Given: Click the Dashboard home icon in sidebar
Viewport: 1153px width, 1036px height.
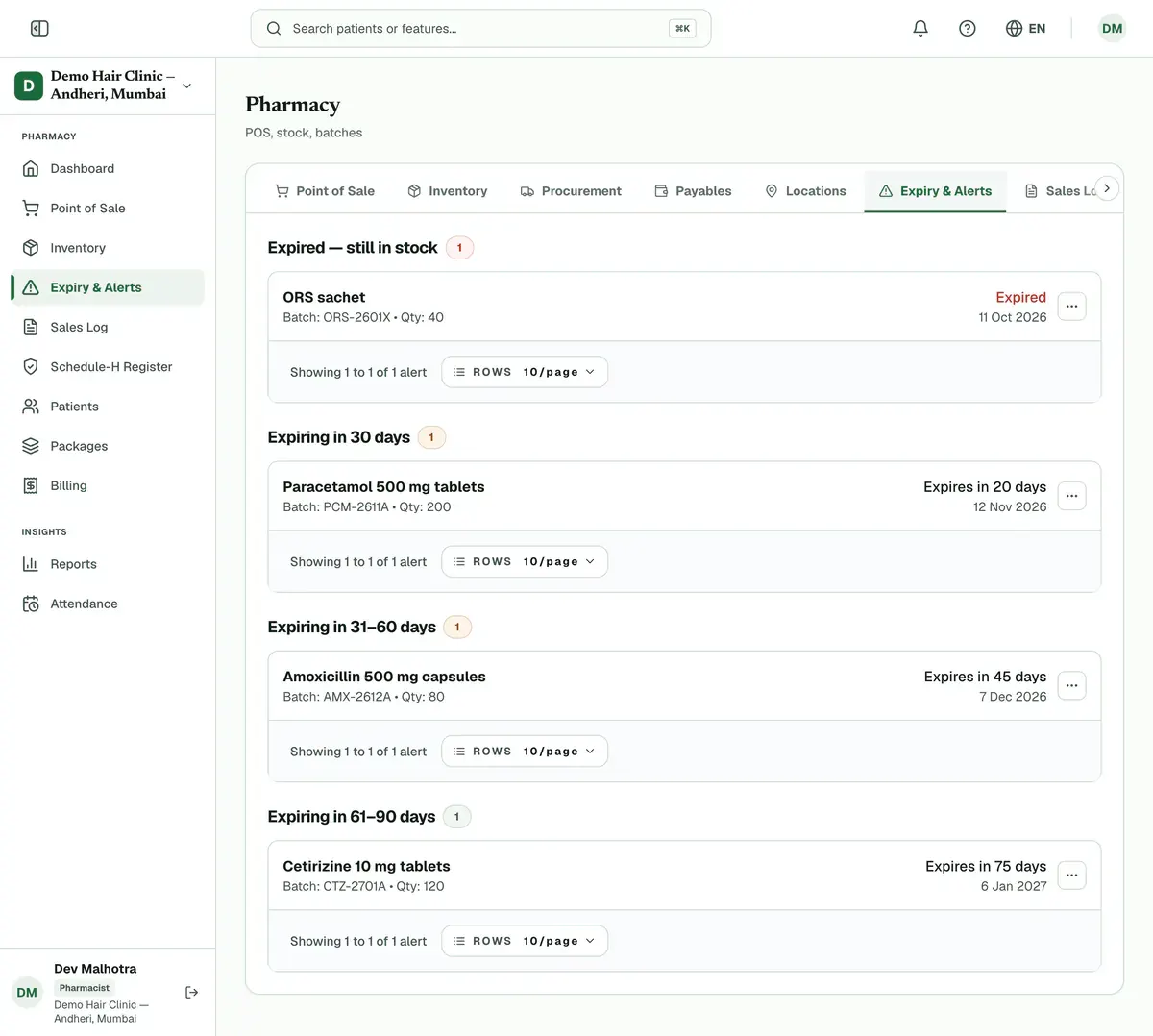Looking at the screenshot, I should tap(31, 168).
